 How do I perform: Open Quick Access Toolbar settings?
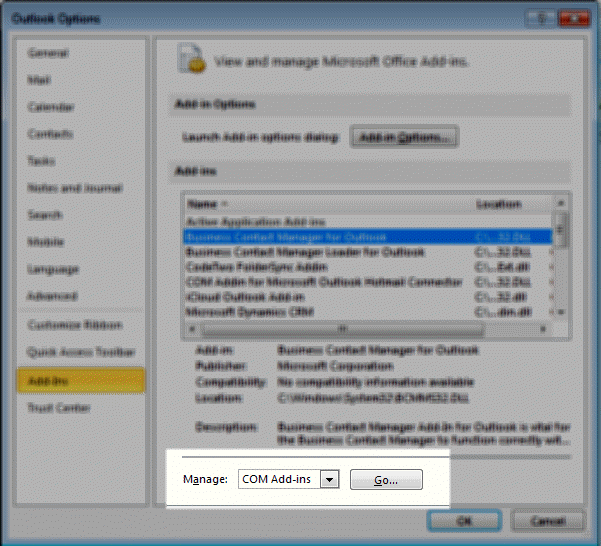pyautogui.click(x=81, y=353)
